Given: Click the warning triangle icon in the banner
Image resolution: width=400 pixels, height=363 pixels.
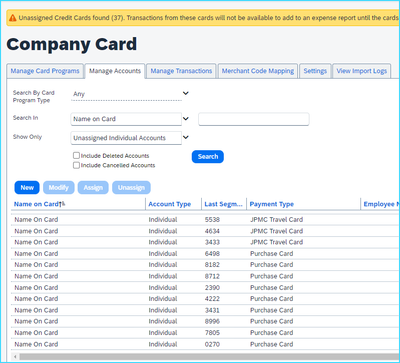Looking at the screenshot, I should click(x=13, y=18).
